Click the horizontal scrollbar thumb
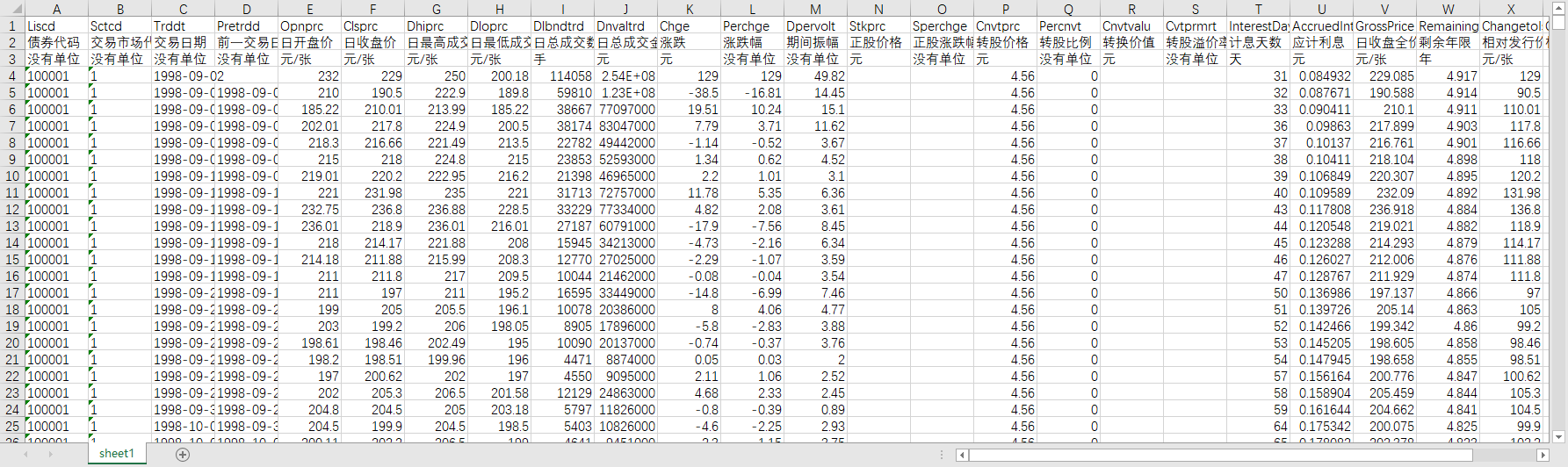Screen dimensions: 1568x467 pyautogui.click(x=1221, y=455)
